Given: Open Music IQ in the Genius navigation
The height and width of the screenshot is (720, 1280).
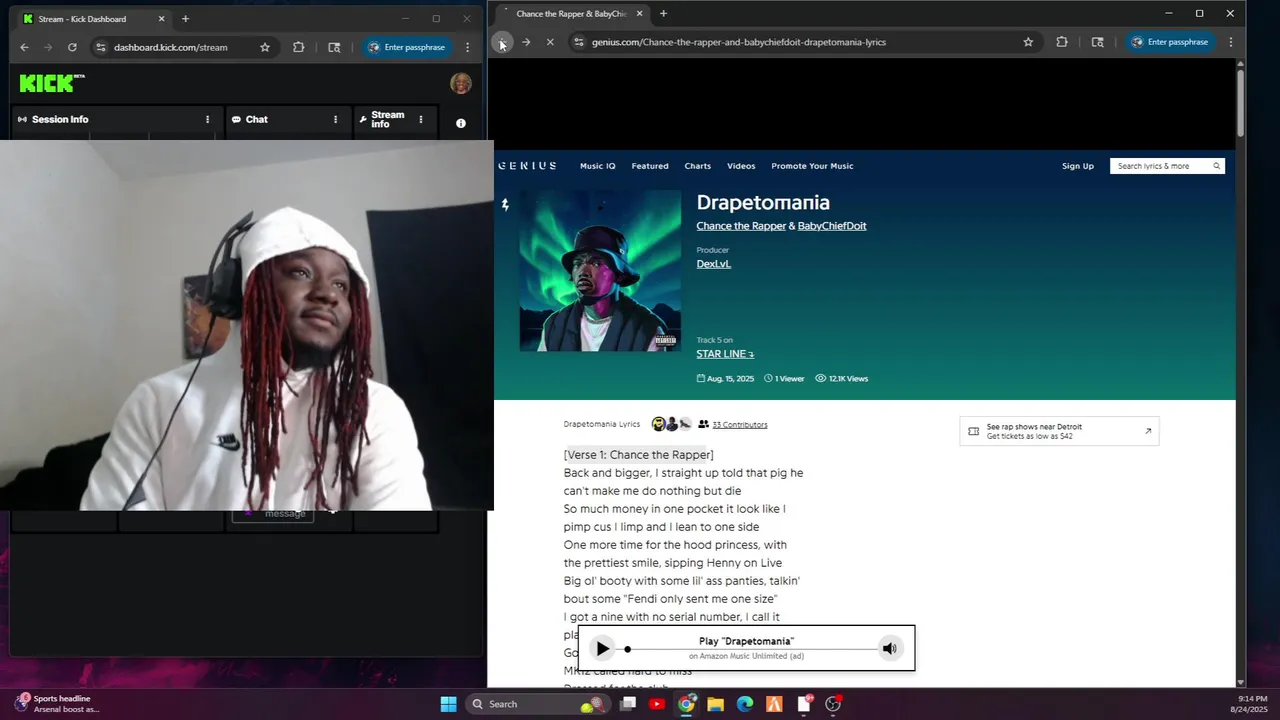Looking at the screenshot, I should point(598,166).
